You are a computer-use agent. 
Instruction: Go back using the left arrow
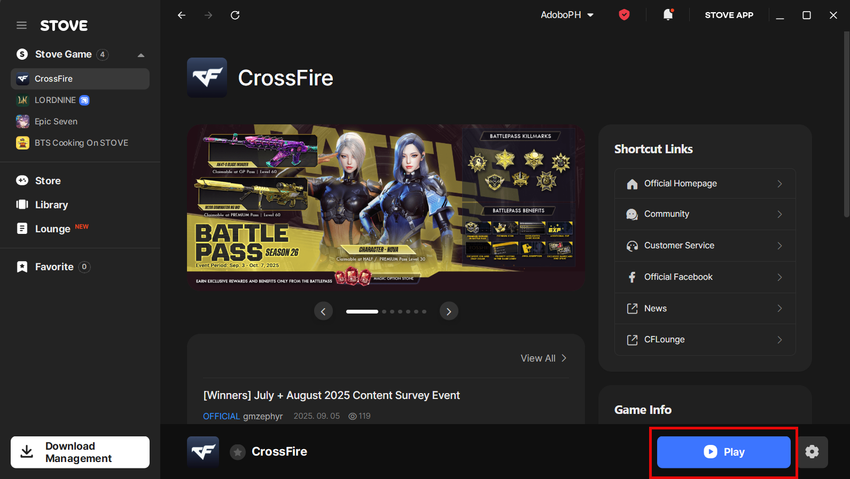pos(181,15)
